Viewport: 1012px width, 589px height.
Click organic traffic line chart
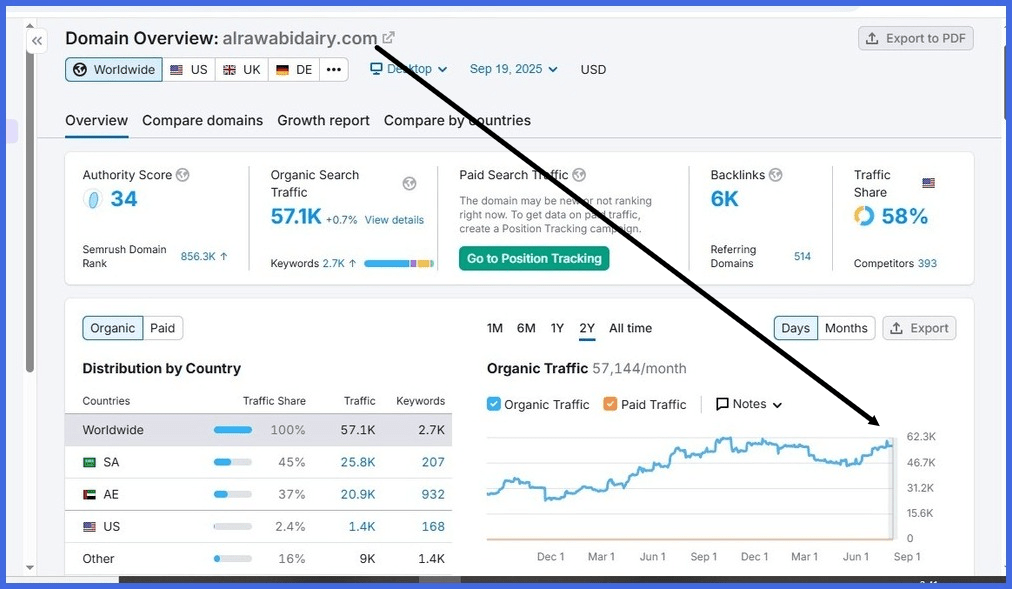pos(689,468)
